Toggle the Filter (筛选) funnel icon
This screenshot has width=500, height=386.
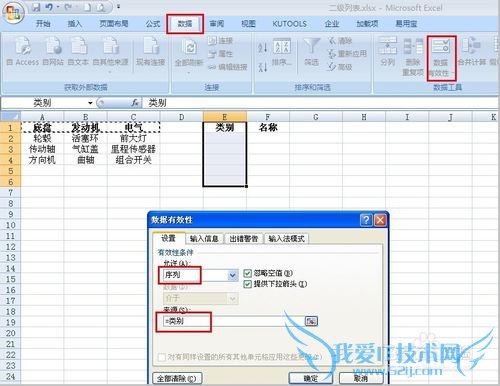(311, 52)
